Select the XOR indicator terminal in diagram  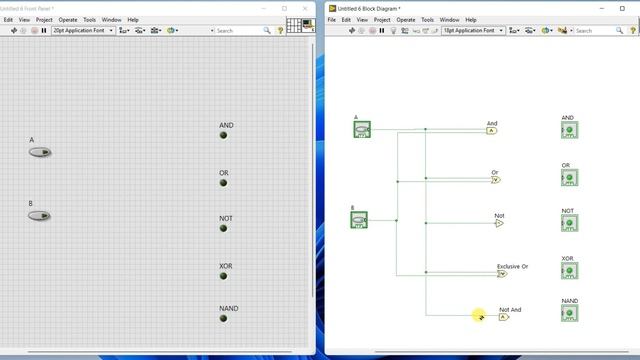pyautogui.click(x=570, y=271)
